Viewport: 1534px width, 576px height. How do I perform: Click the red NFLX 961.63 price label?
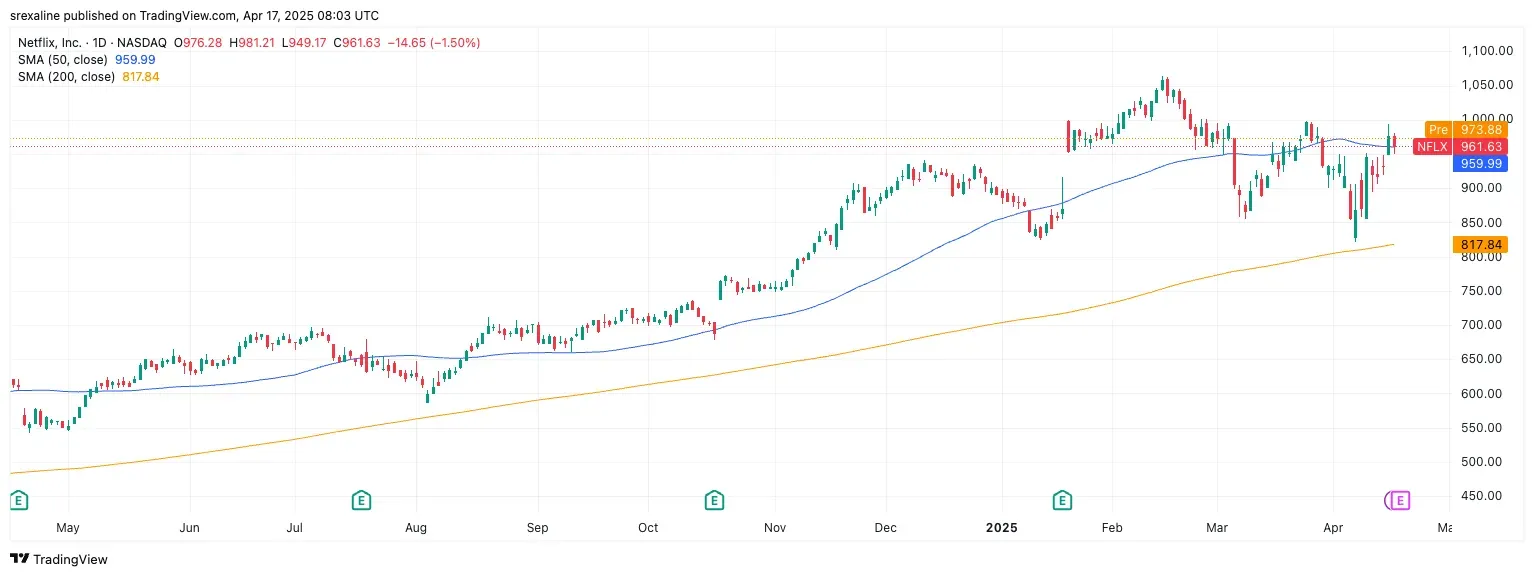click(x=1461, y=146)
